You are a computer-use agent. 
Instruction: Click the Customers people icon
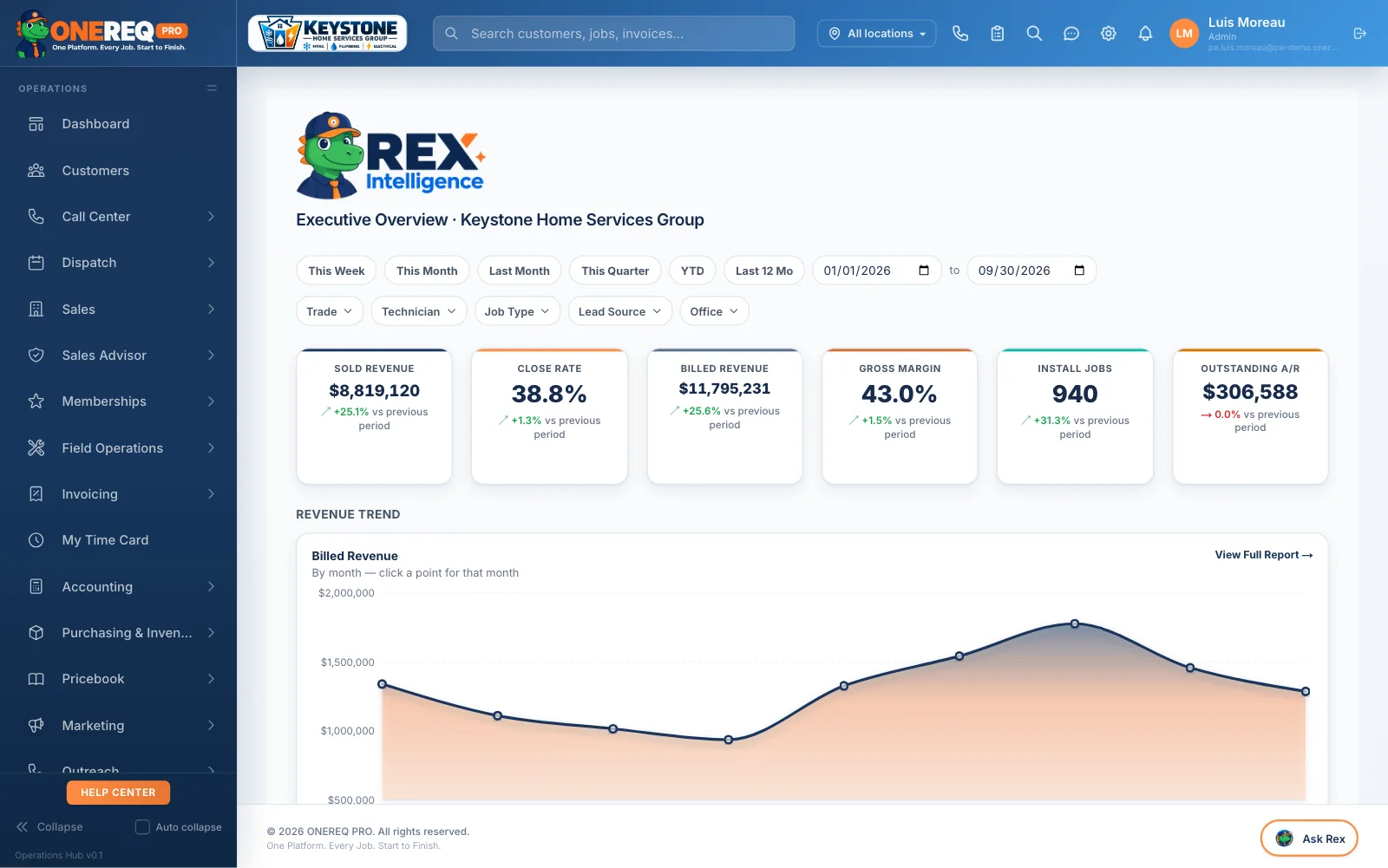(36, 171)
